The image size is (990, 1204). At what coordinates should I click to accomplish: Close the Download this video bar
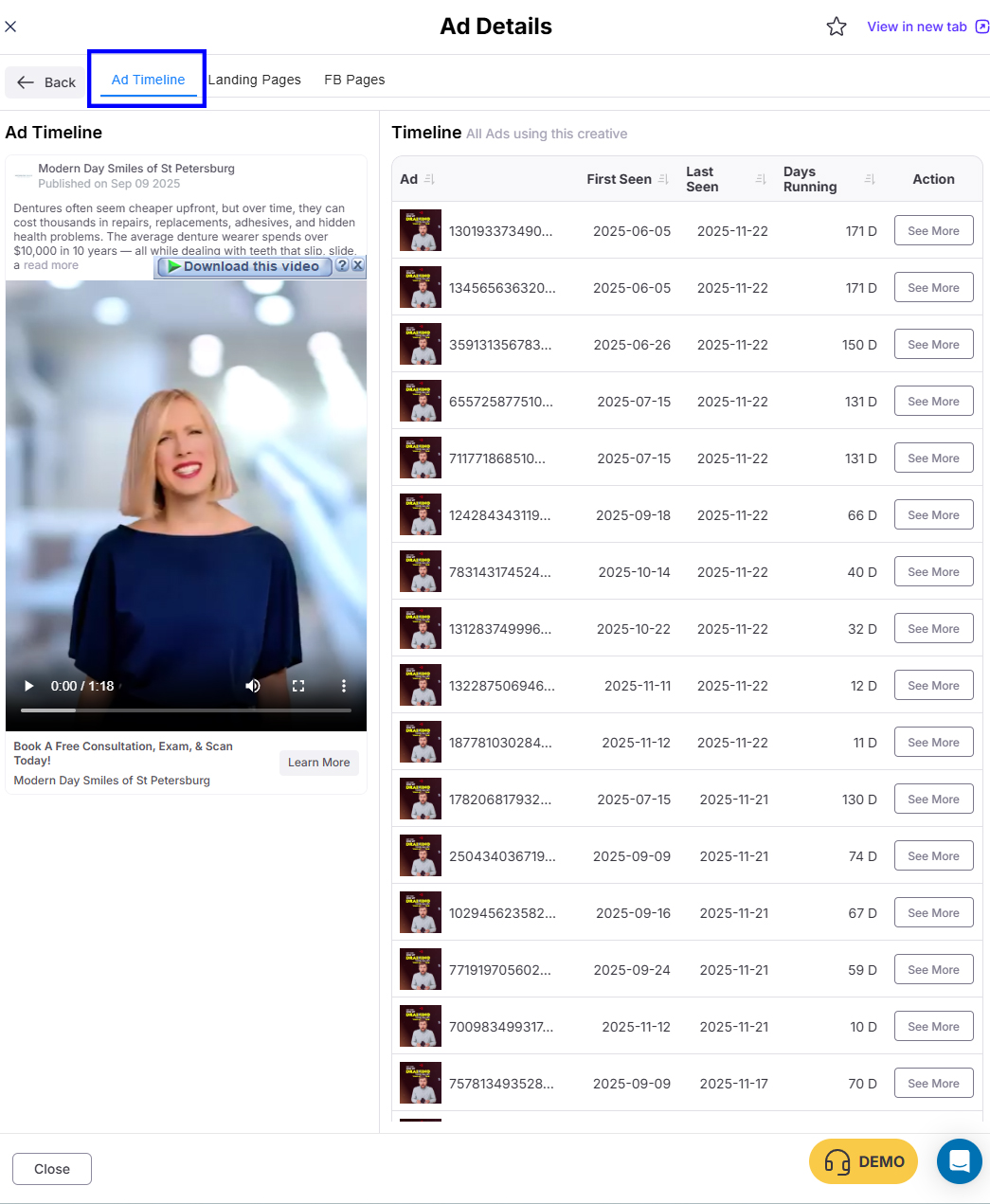(358, 266)
